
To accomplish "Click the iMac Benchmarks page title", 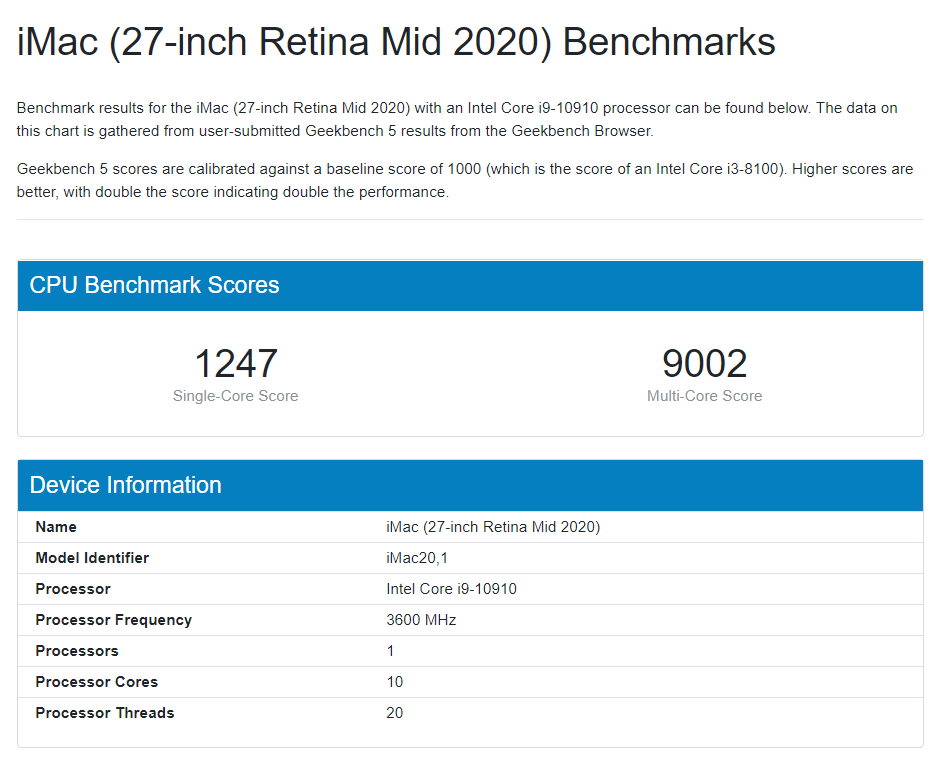I will pyautogui.click(x=396, y=42).
